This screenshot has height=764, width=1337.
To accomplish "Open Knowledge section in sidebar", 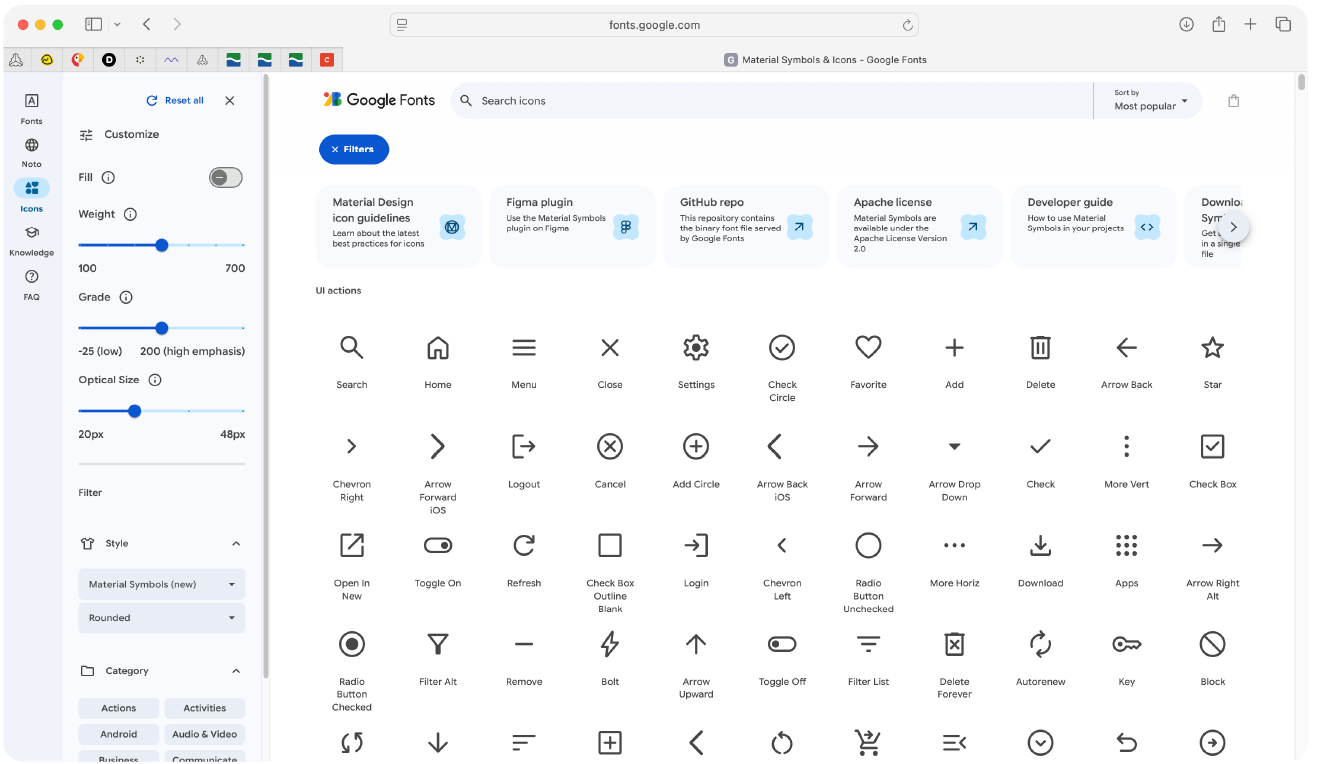I will pos(32,240).
